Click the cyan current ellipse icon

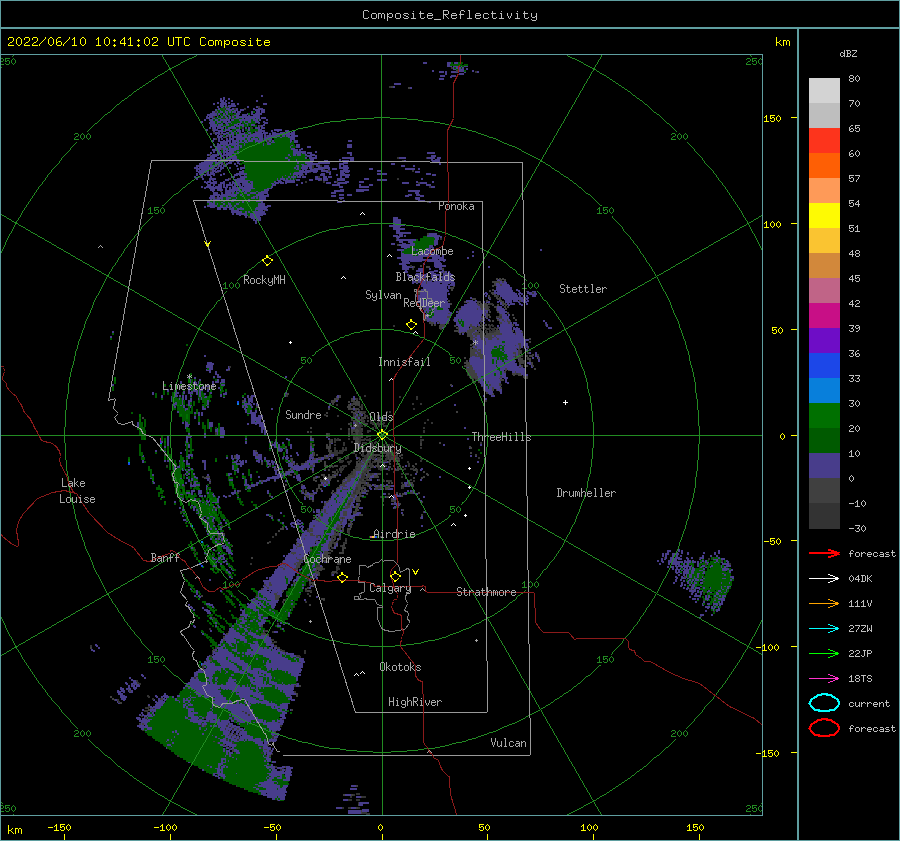point(824,703)
